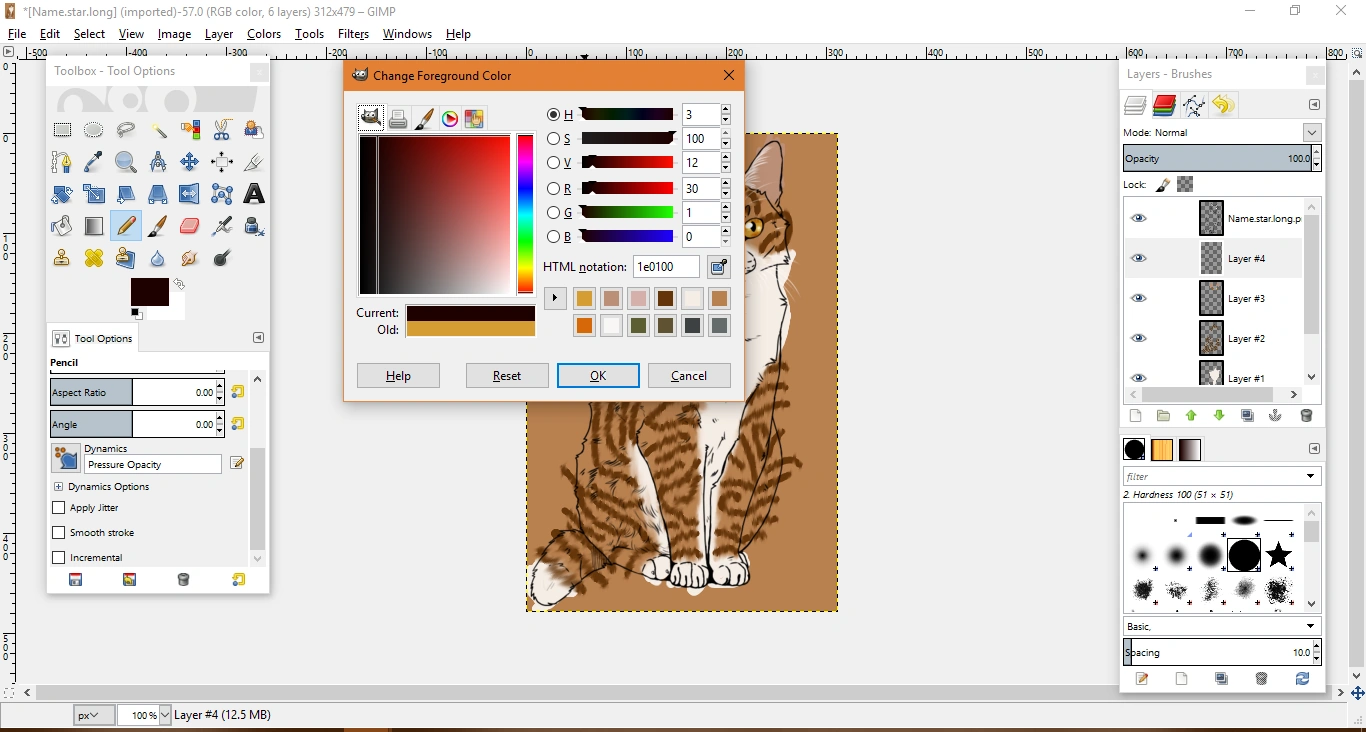Switch to the Watercolor color selector tab
Viewport: 1366px width, 732px height.
pyautogui.click(x=424, y=119)
